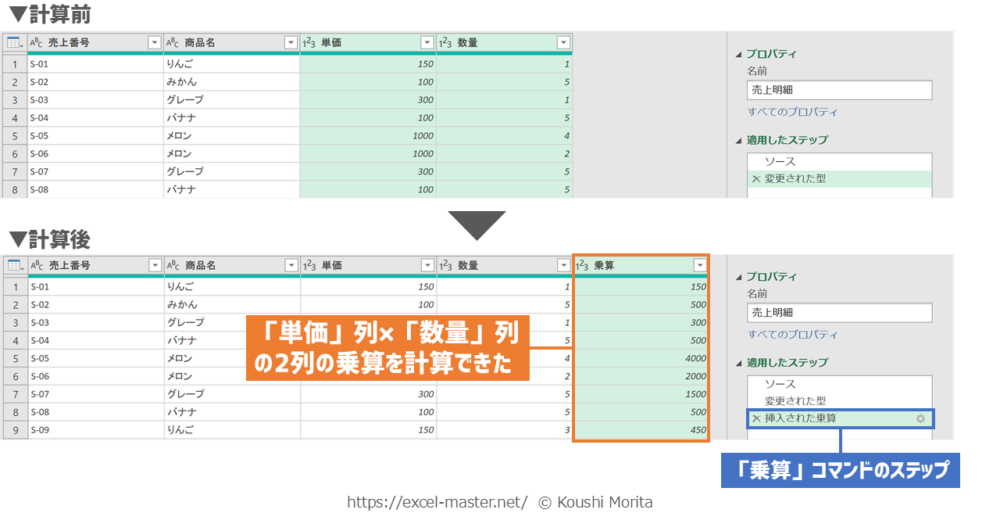Open the 乗算 column filter dropdown

tap(699, 265)
